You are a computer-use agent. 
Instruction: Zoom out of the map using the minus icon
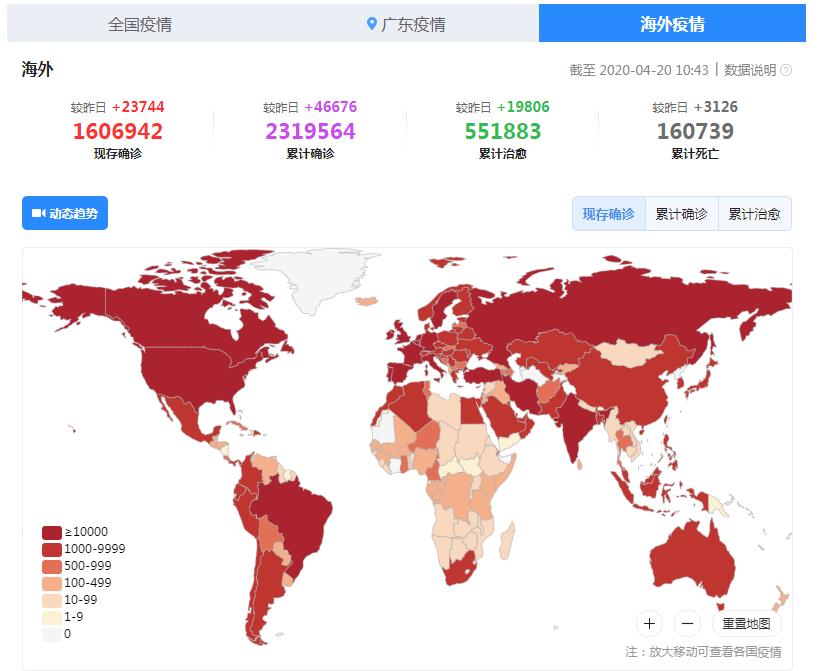(687, 624)
